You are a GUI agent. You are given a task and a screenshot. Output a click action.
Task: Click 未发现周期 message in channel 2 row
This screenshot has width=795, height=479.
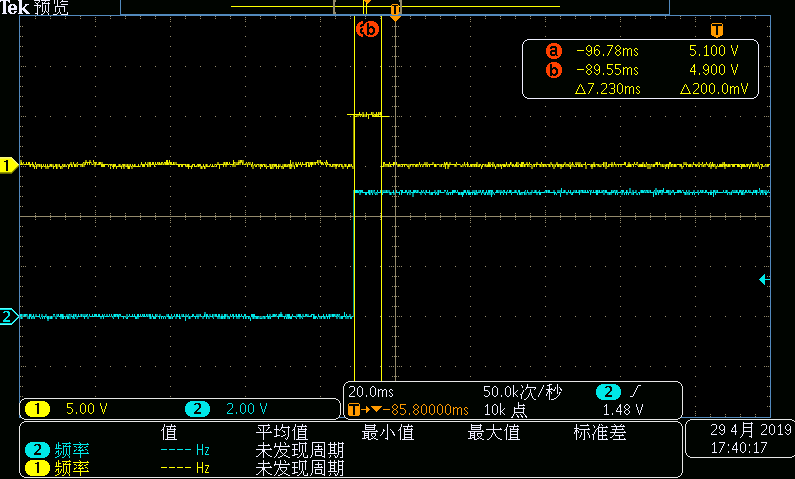300,450
